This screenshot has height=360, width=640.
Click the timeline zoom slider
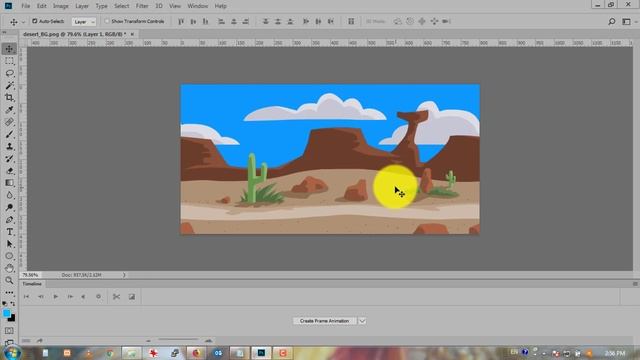point(178,340)
